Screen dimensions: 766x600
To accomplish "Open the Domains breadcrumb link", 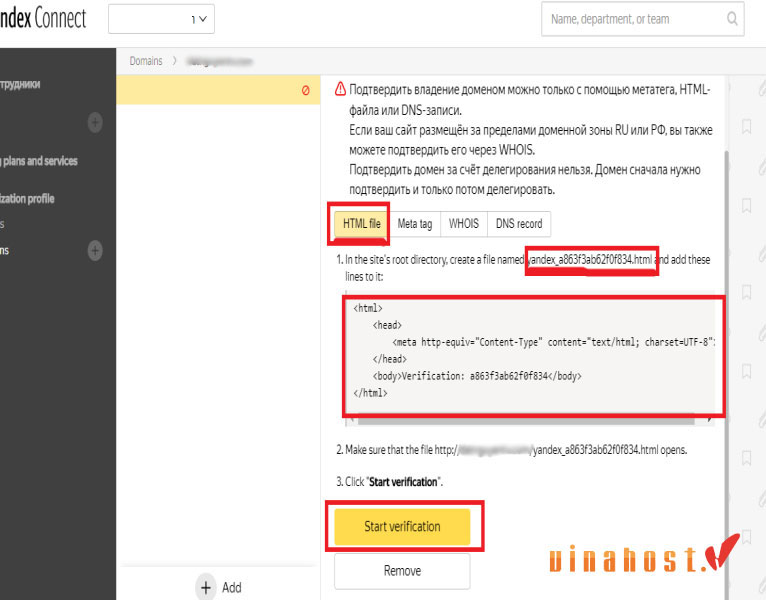I will (x=146, y=61).
